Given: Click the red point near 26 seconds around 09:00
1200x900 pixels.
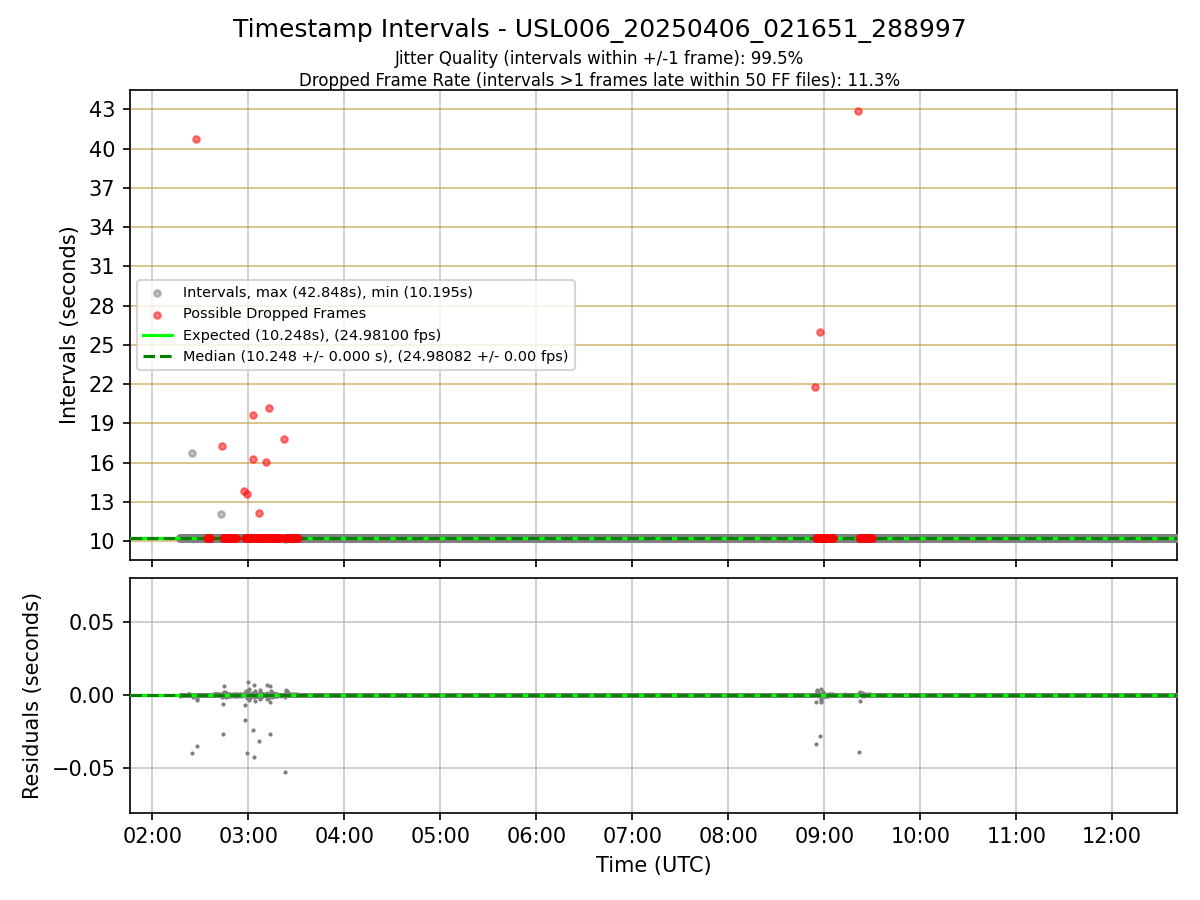Looking at the screenshot, I should (x=820, y=332).
